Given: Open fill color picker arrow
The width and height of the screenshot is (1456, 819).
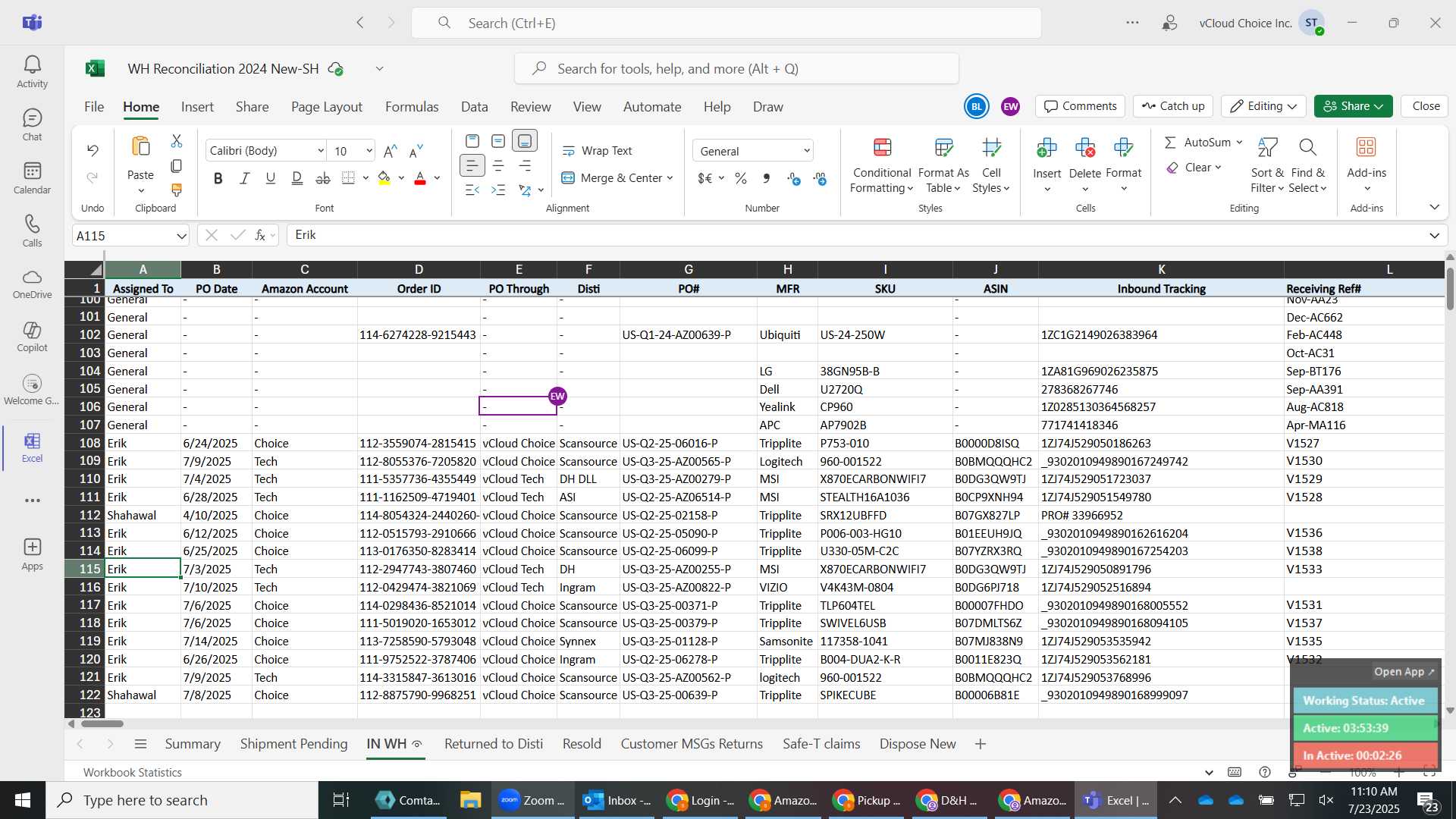Looking at the screenshot, I should (x=400, y=178).
